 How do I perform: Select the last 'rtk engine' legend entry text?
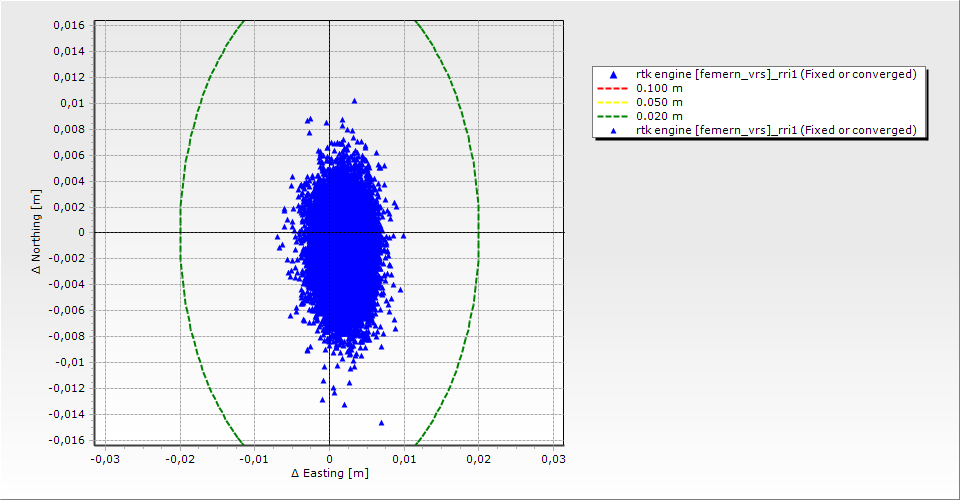[776, 131]
